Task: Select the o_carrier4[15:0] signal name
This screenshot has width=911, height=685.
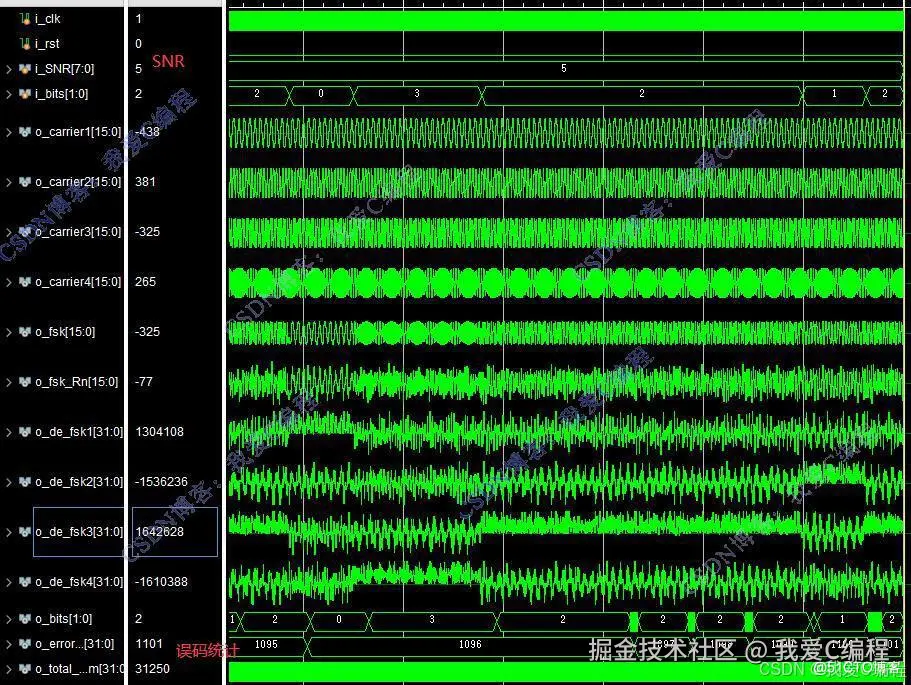Action: (78, 282)
